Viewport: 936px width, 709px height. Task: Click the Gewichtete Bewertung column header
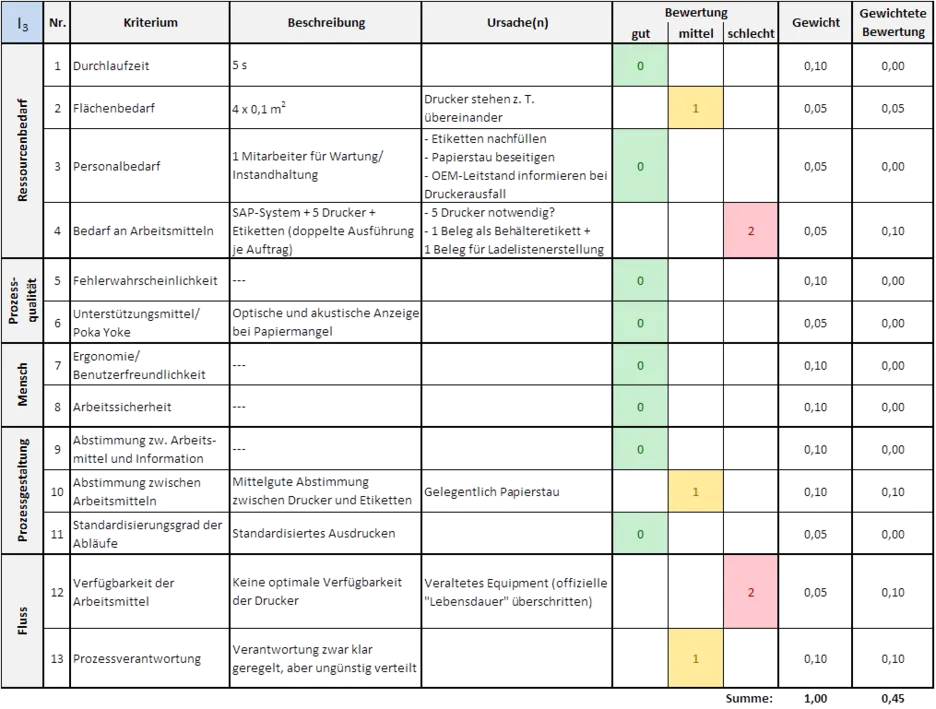coord(893,23)
